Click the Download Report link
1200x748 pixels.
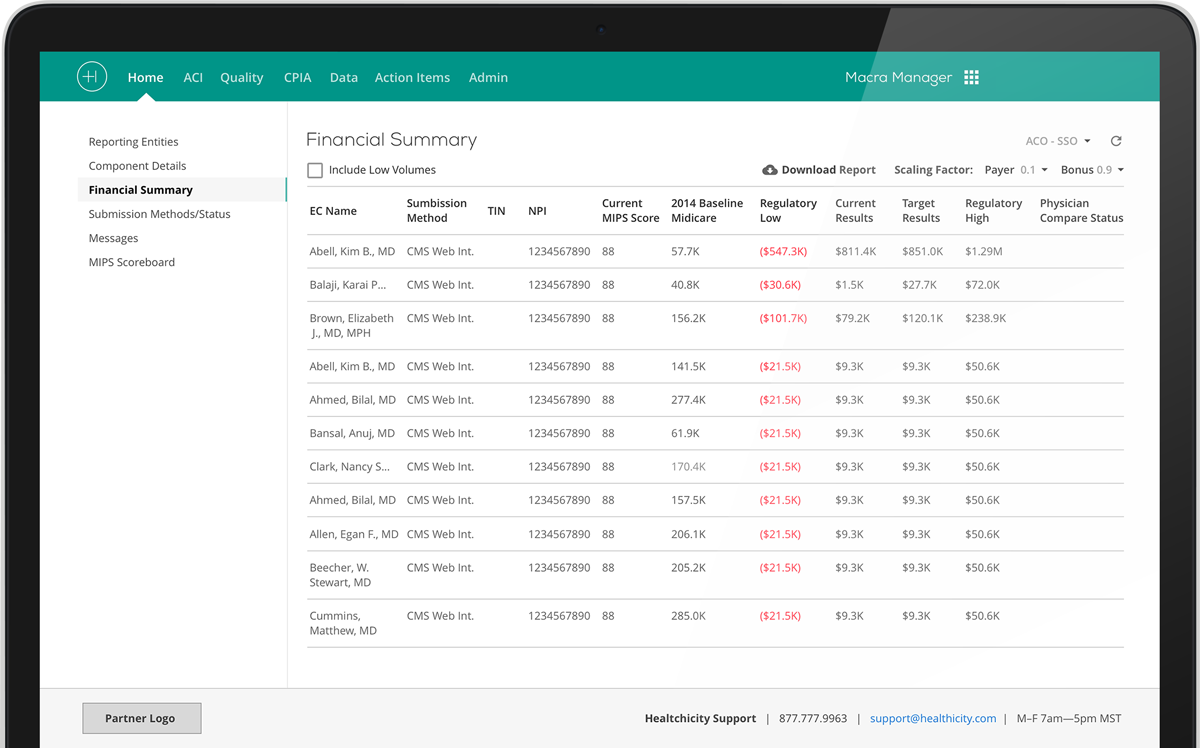(828, 170)
